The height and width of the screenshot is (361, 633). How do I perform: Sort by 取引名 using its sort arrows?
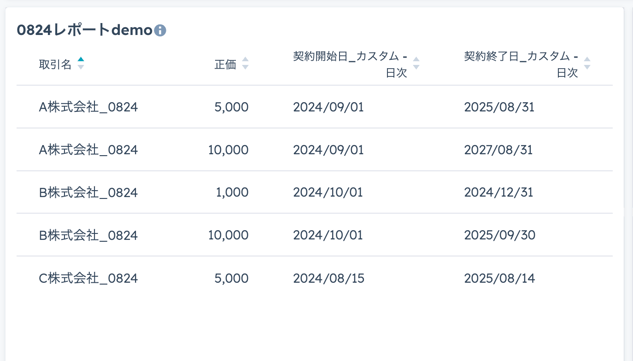click(81, 63)
